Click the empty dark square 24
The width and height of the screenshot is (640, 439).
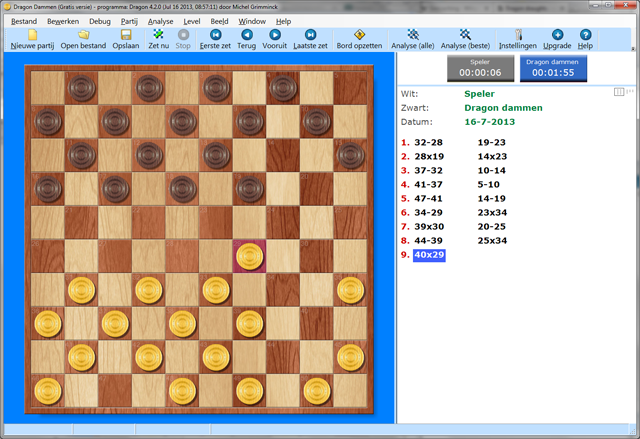pos(283,222)
